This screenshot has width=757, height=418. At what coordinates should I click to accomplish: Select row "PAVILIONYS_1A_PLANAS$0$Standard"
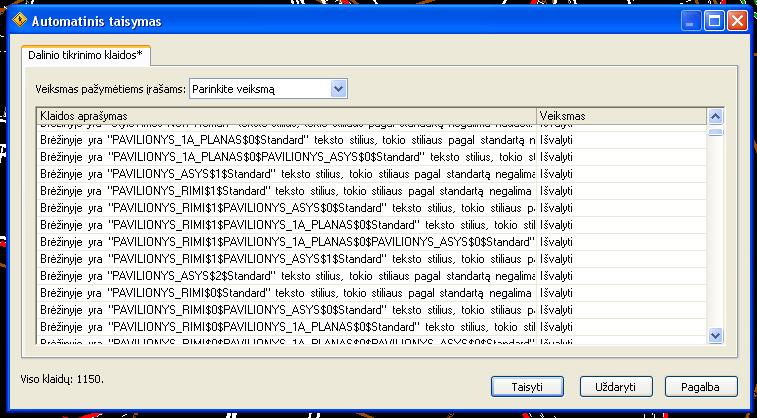[x=371, y=140]
